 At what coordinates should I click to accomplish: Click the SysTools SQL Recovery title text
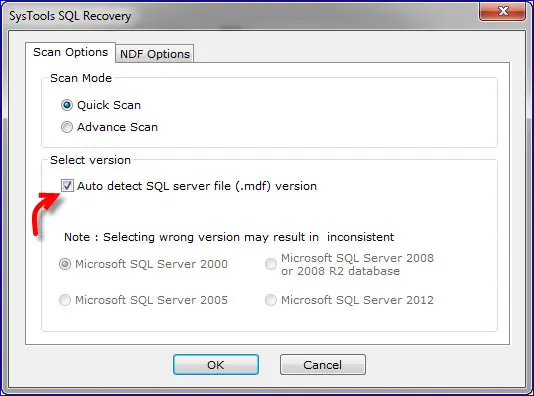click(x=70, y=16)
